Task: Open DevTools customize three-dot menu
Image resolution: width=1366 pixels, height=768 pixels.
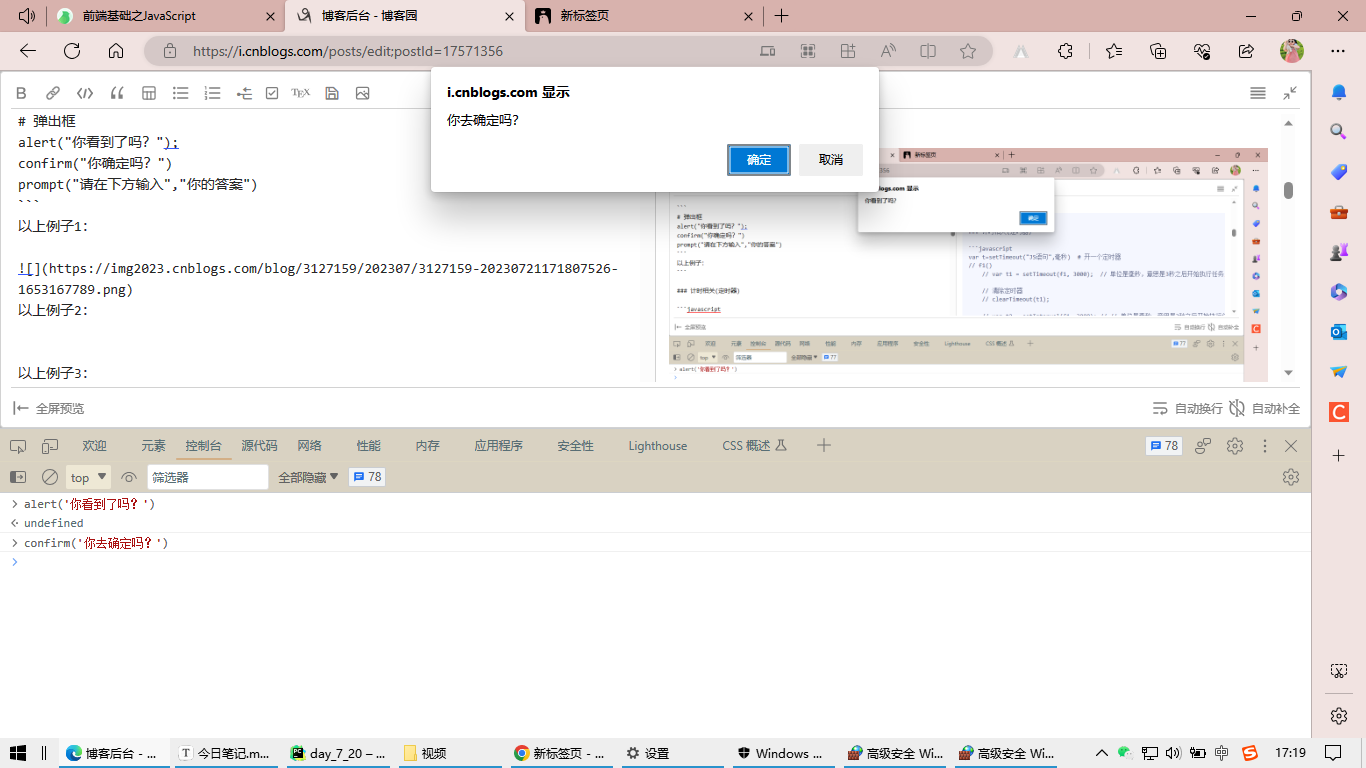Action: click(1265, 446)
